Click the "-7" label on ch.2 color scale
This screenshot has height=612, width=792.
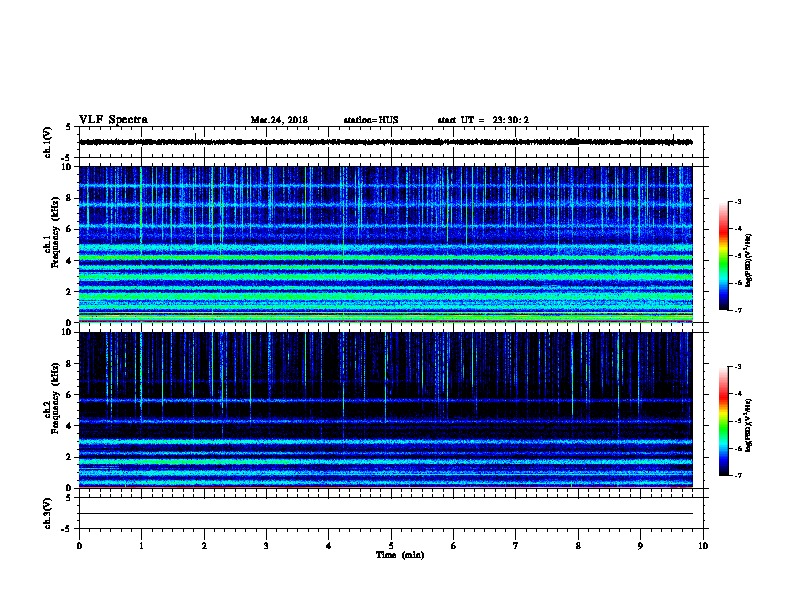738,476
